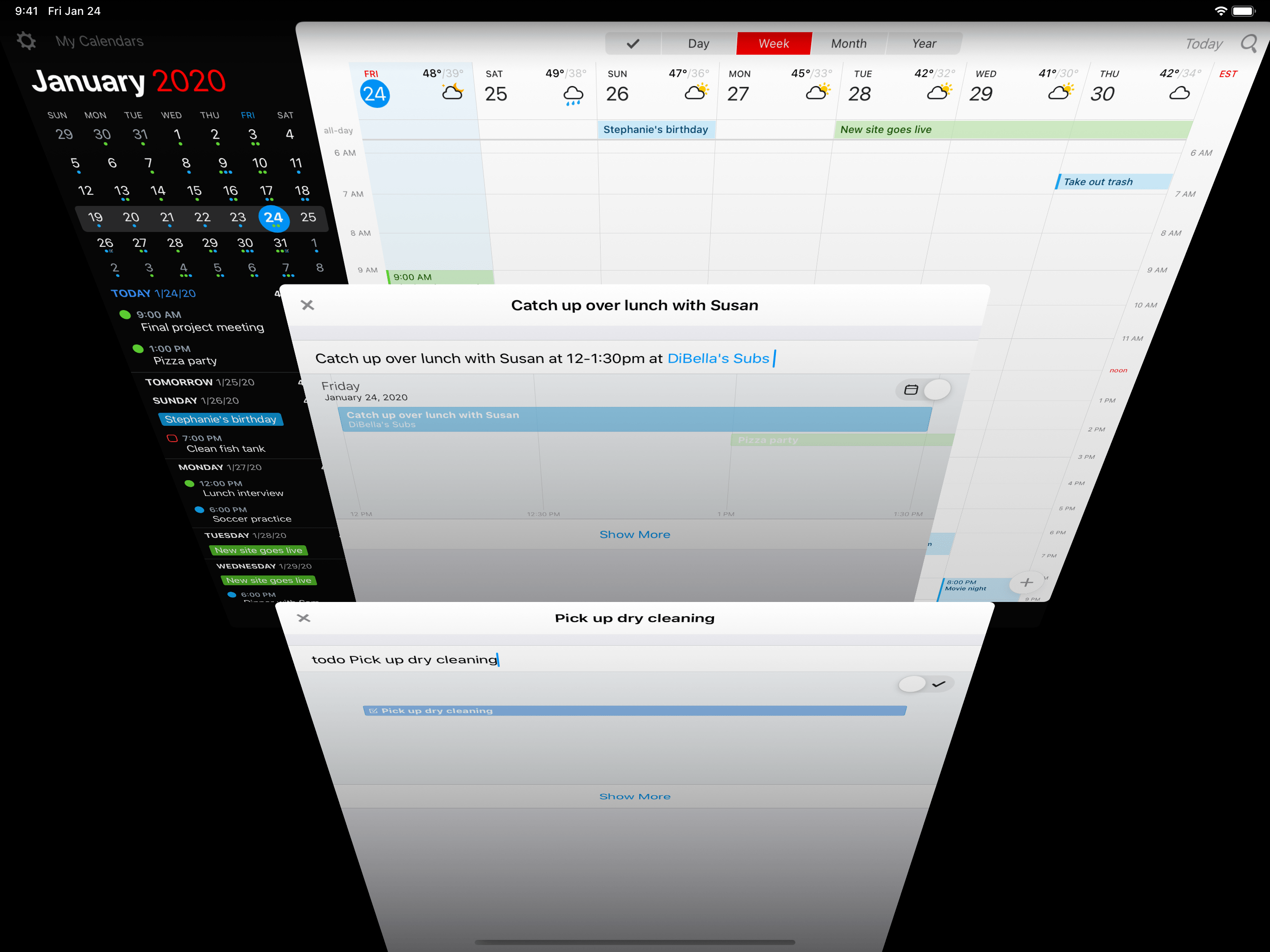Switch to Day view
This screenshot has width=1270, height=952.
click(x=698, y=43)
